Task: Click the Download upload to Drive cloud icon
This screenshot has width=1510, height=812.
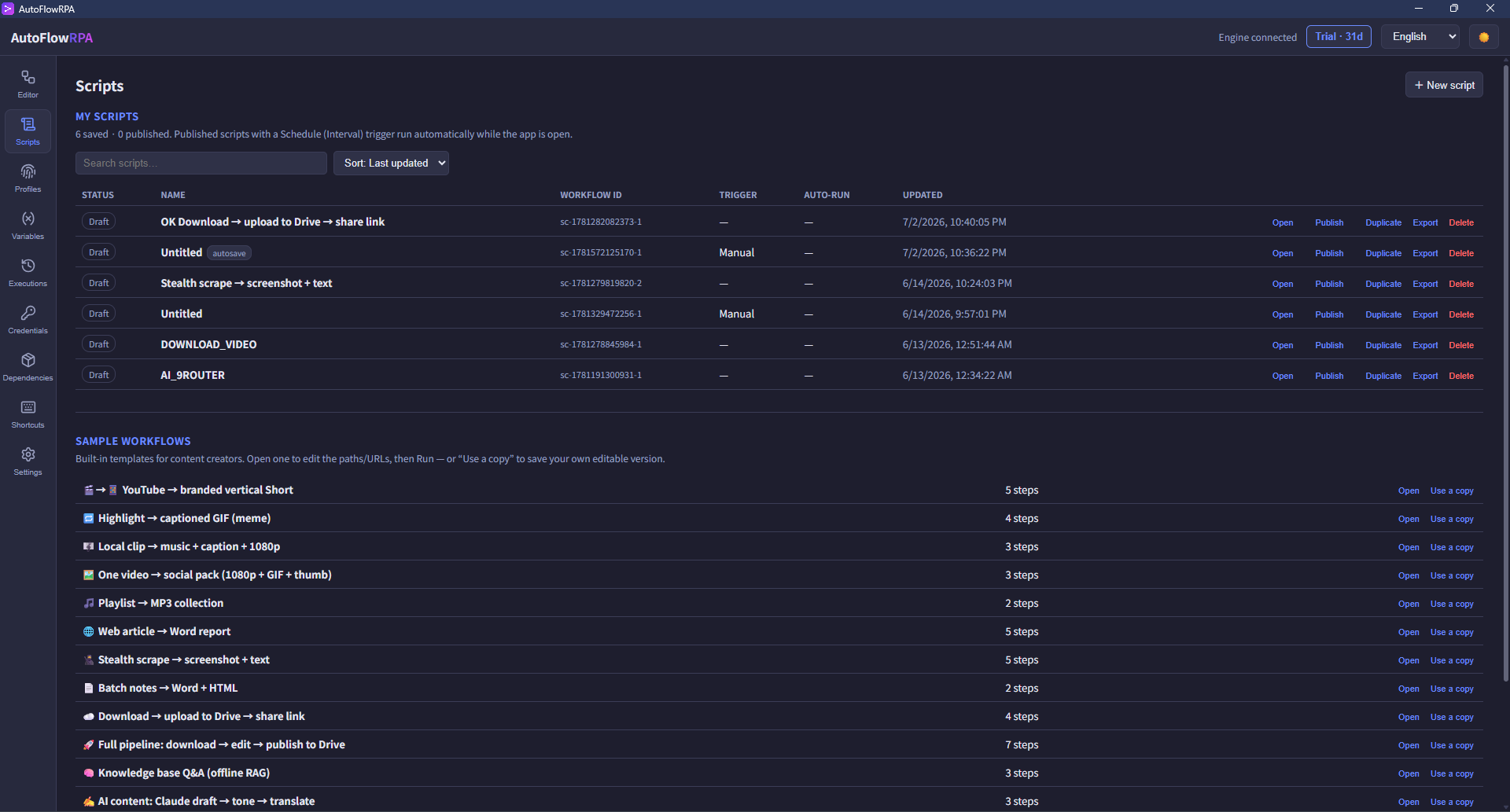Action: coord(89,716)
